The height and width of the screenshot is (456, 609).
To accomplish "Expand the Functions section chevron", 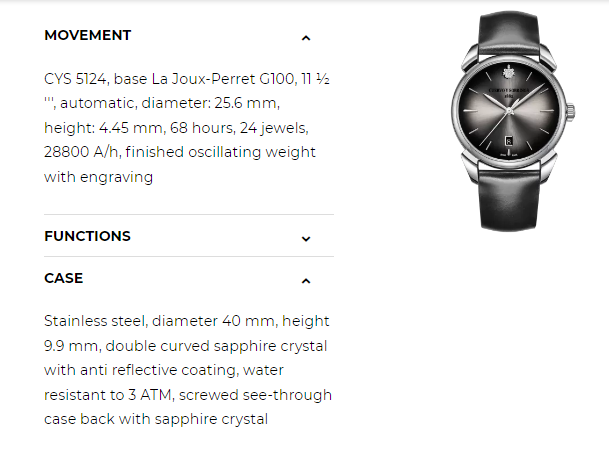I will click(x=306, y=238).
